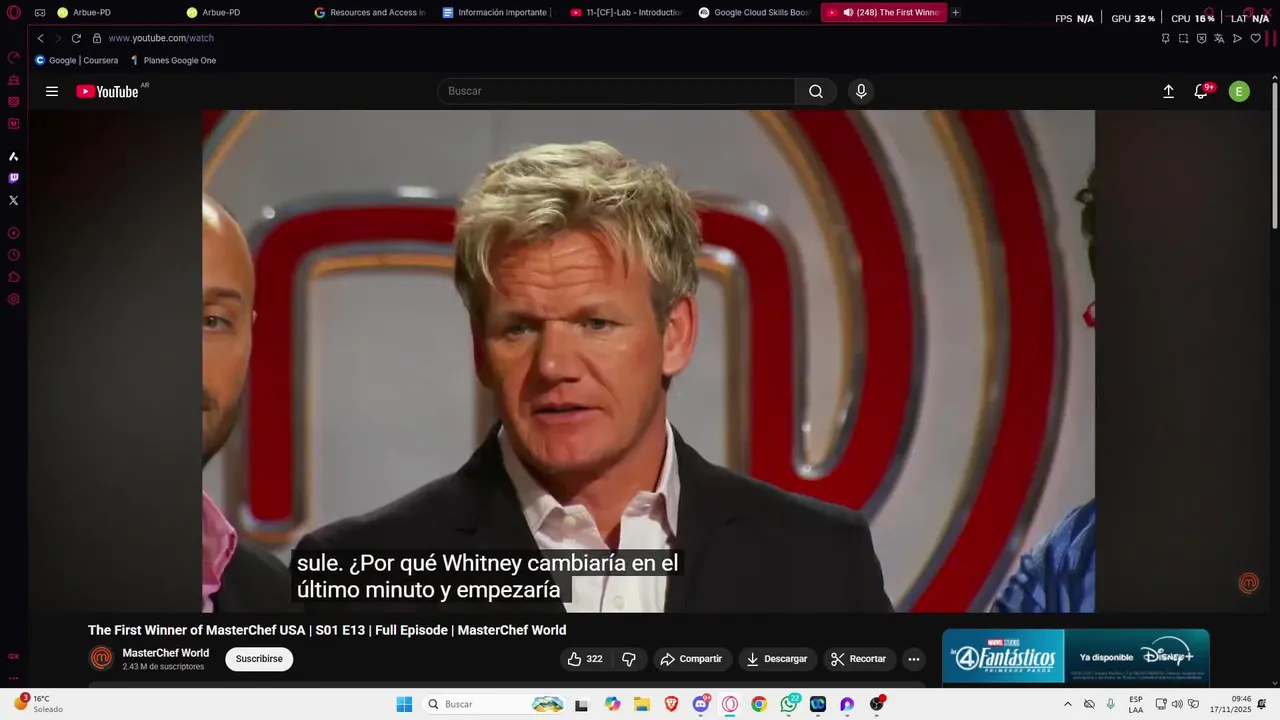Open the Twitch sidebar panel
Image resolution: width=1280 pixels, height=720 pixels.
[x=14, y=178]
